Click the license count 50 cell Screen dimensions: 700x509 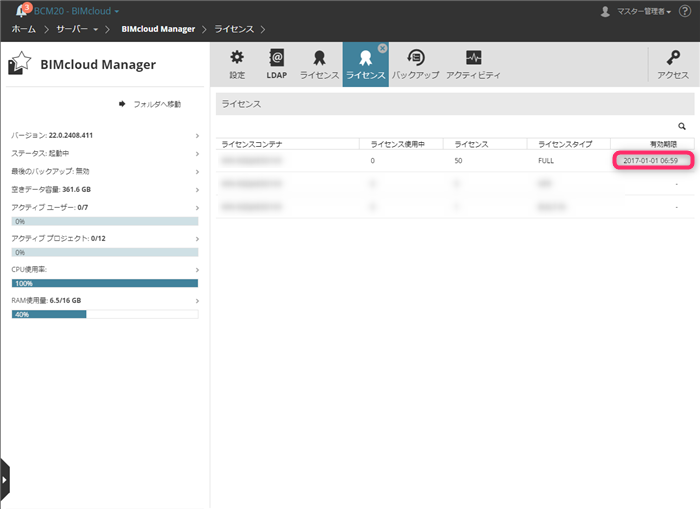point(458,161)
